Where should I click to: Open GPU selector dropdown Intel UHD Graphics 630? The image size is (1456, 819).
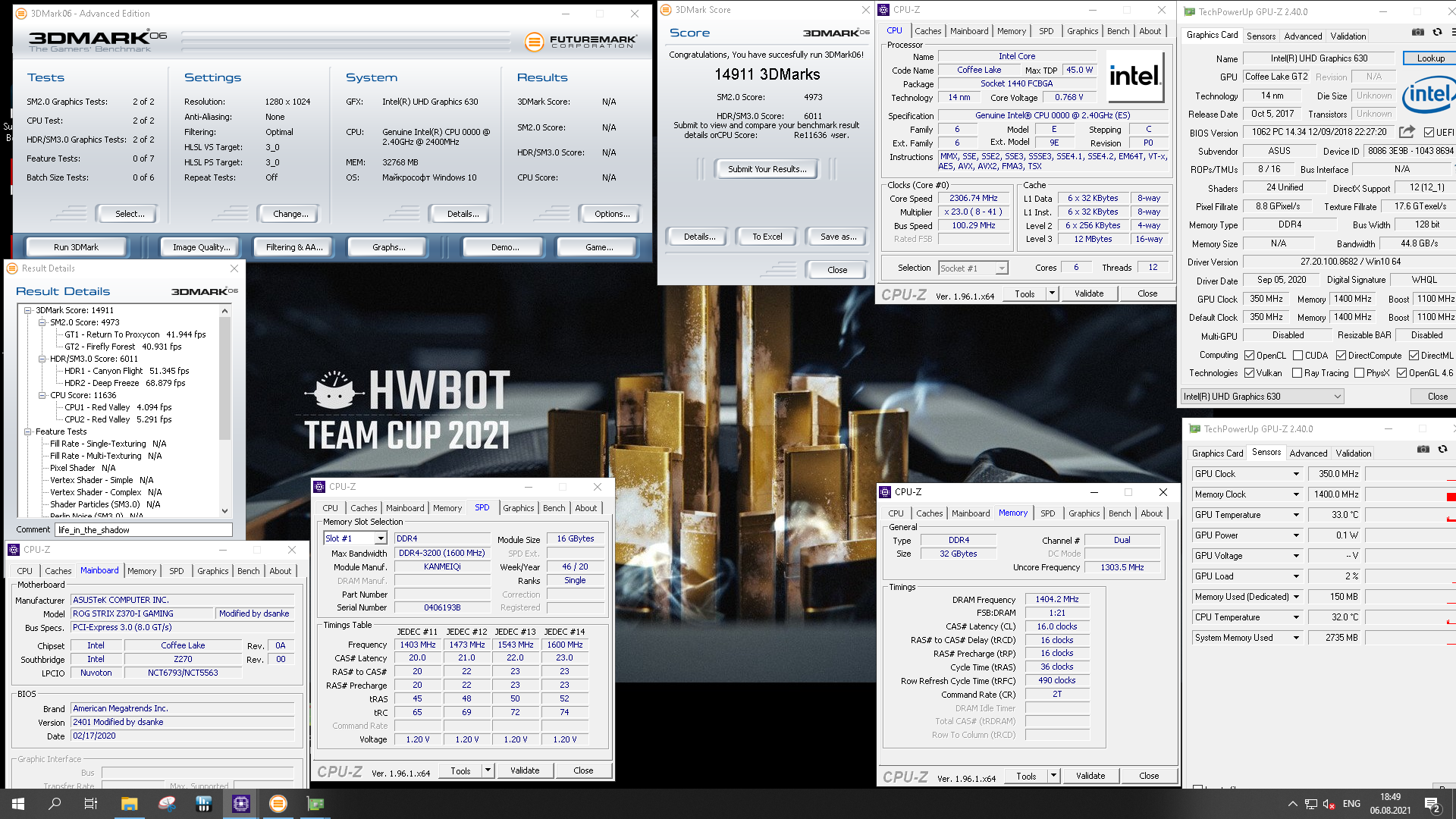pos(1263,397)
